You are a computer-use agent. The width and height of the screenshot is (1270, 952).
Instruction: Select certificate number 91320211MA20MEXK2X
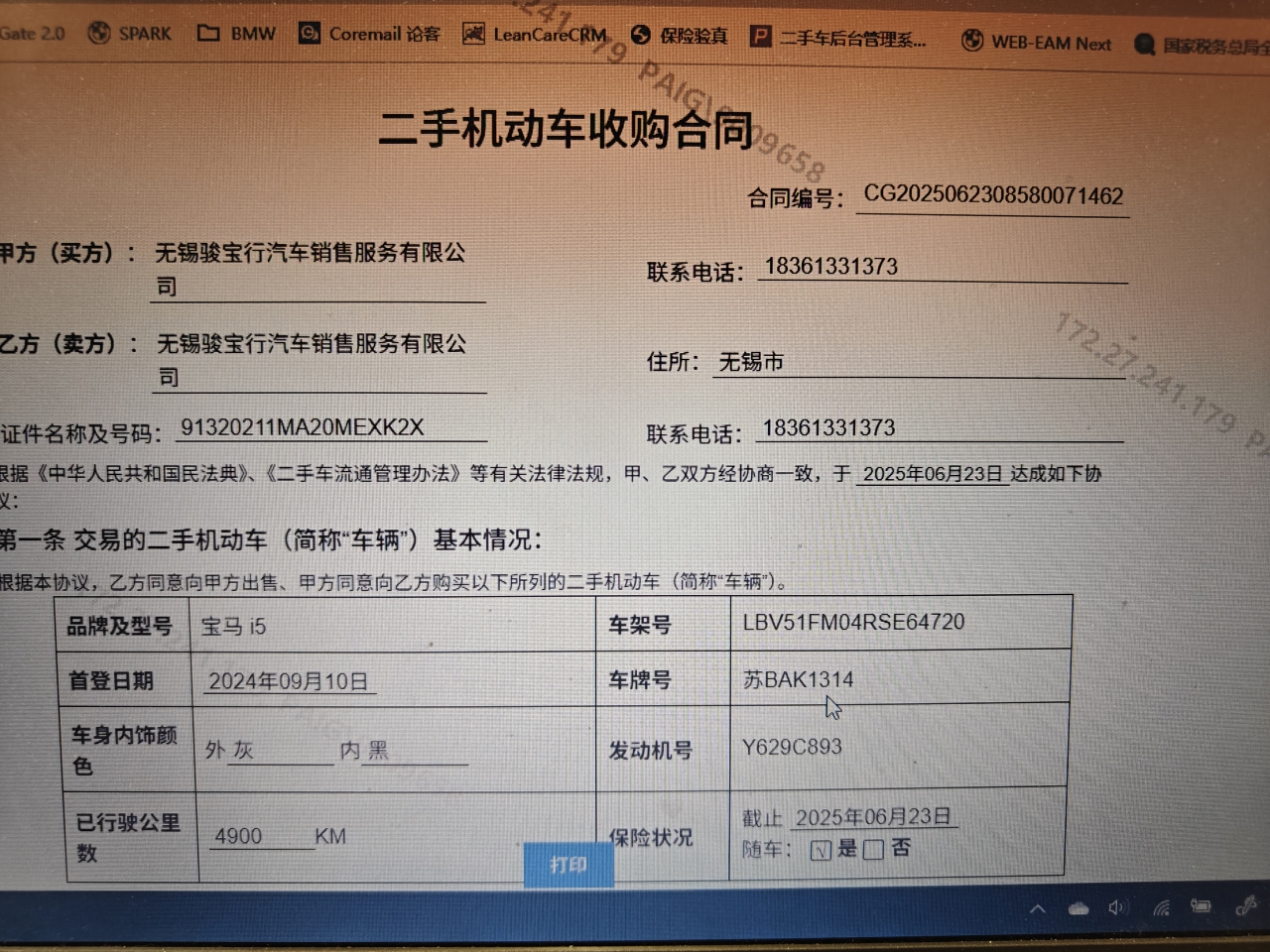pos(302,427)
